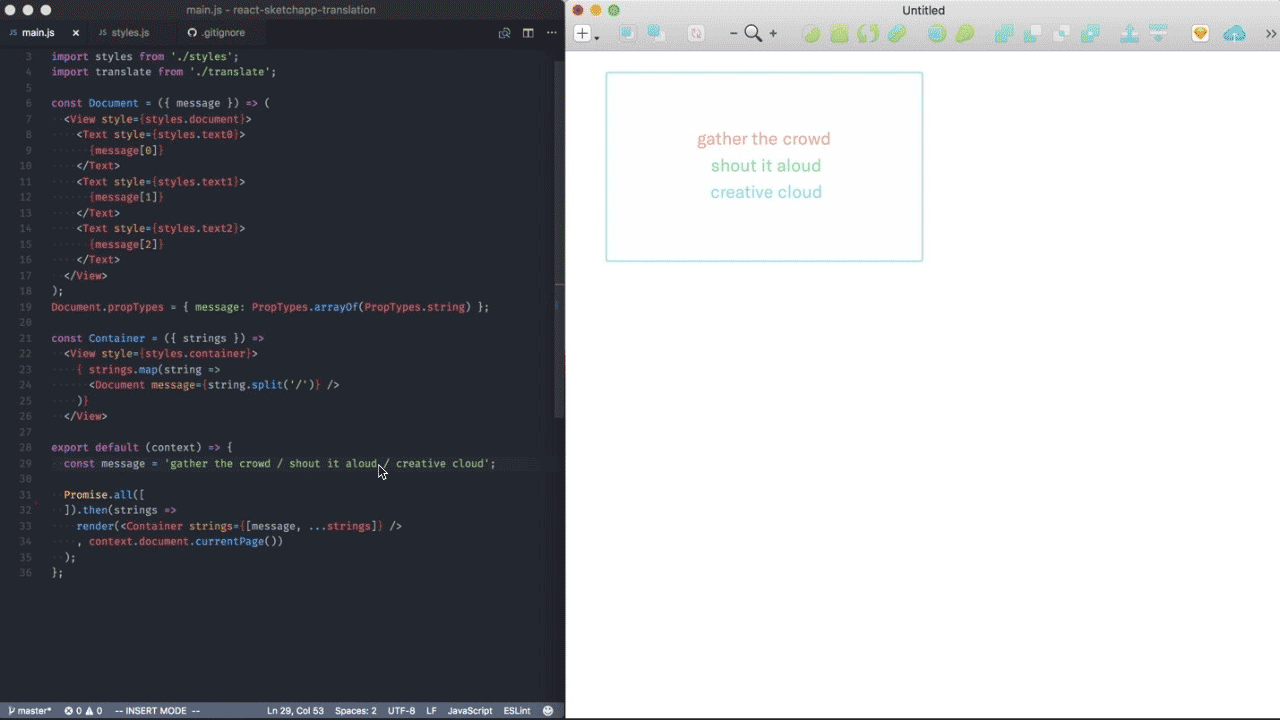Click the 'Document.propTypes' code line
1280x720 pixels.
pyautogui.click(x=270, y=307)
